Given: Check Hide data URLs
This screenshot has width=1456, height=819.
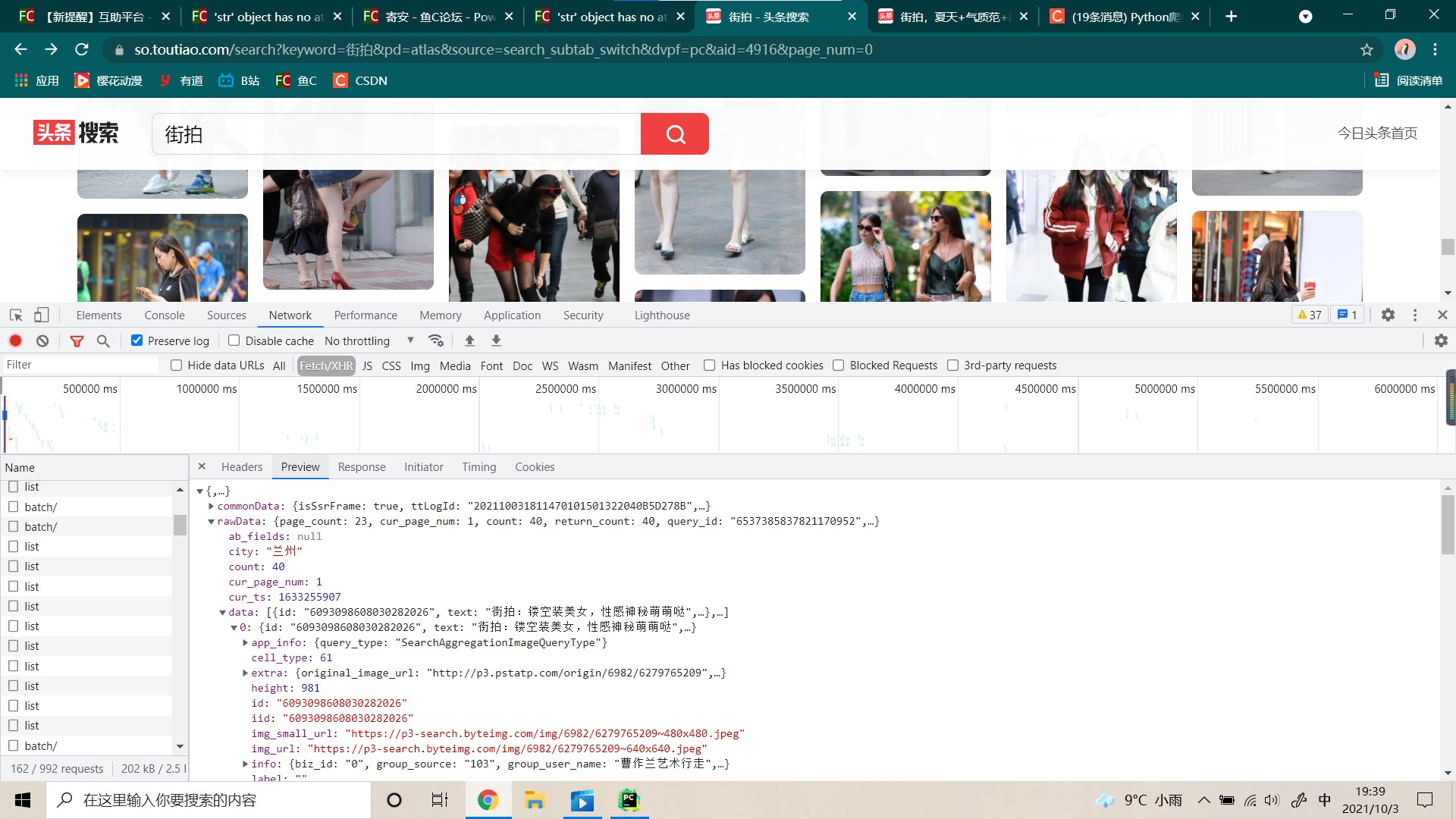Looking at the screenshot, I should tap(176, 366).
